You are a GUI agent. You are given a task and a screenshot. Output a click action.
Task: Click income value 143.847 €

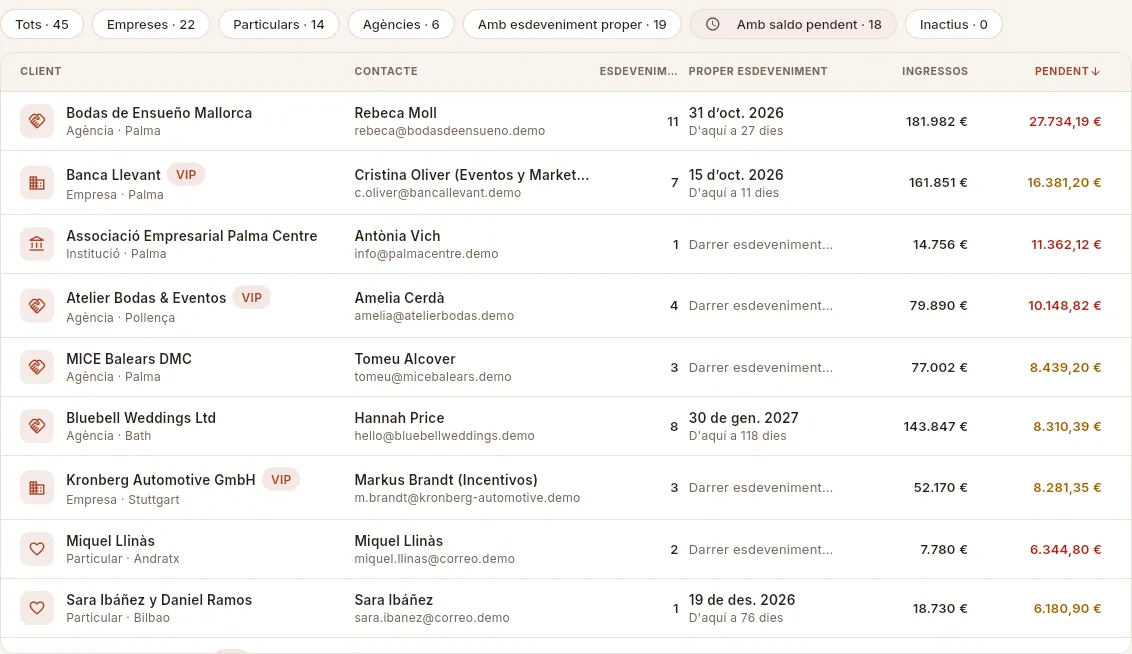[x=935, y=427]
